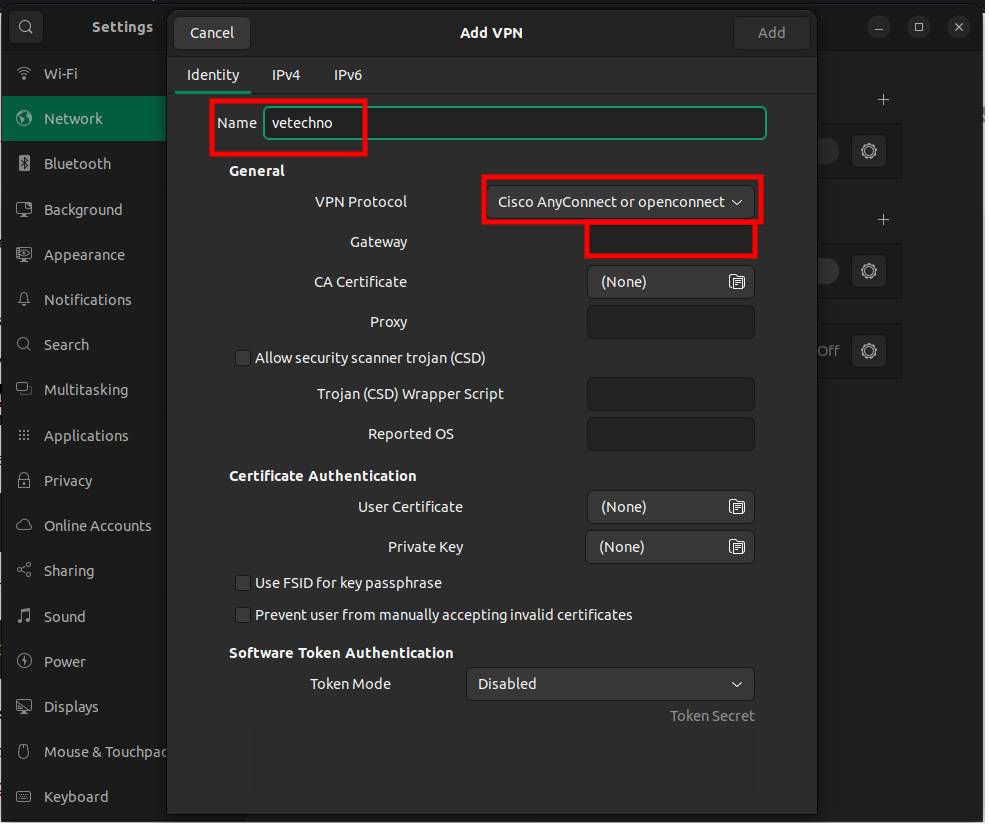
Task: Click file browse icon for User Certificate
Action: 736,507
